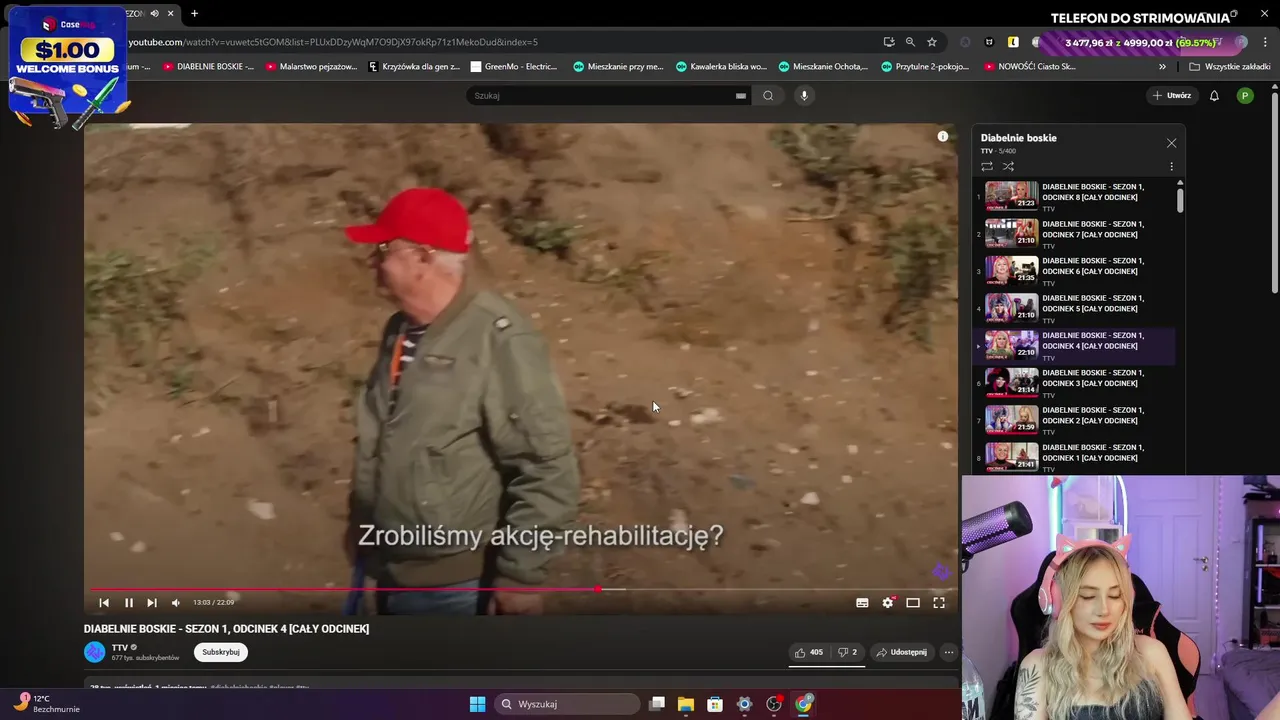Image resolution: width=1280 pixels, height=720 pixels.
Task: Close the Diabelnie boskie playlist panel
Action: click(1171, 143)
